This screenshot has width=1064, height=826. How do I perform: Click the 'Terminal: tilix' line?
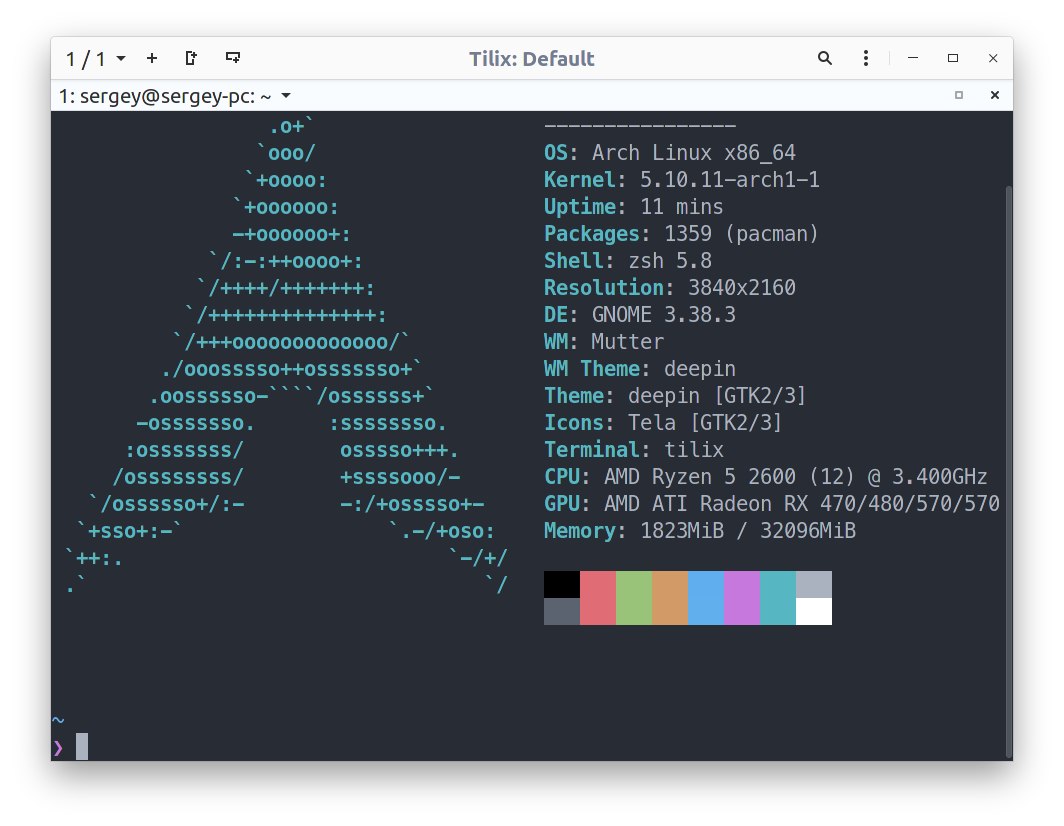(633, 450)
